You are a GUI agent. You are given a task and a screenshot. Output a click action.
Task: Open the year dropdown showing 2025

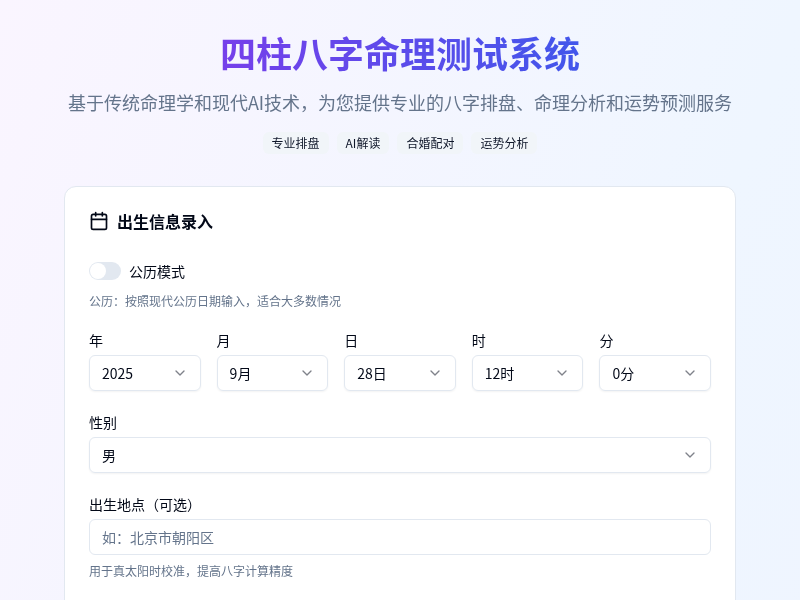pyautogui.click(x=145, y=373)
